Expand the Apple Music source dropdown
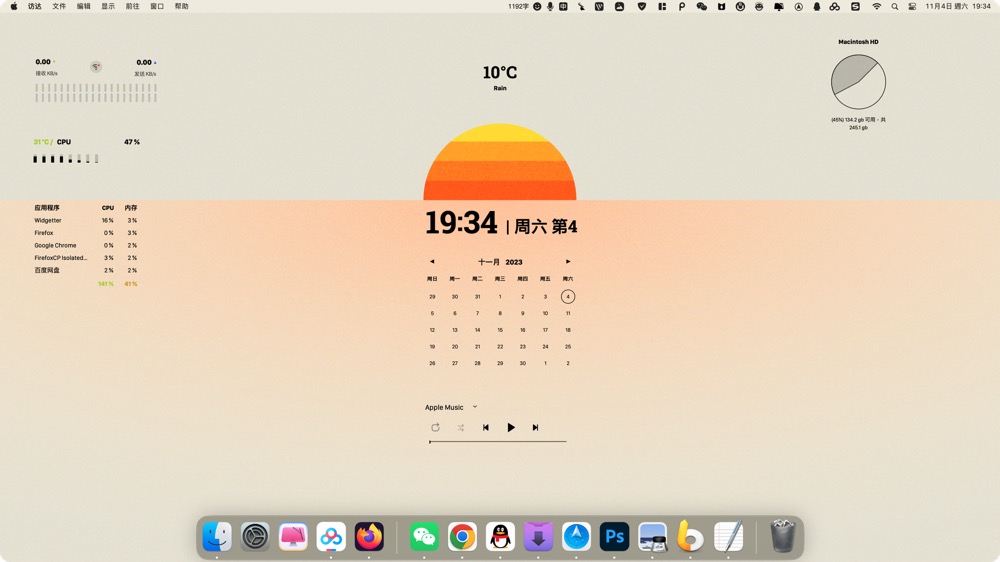 (475, 407)
